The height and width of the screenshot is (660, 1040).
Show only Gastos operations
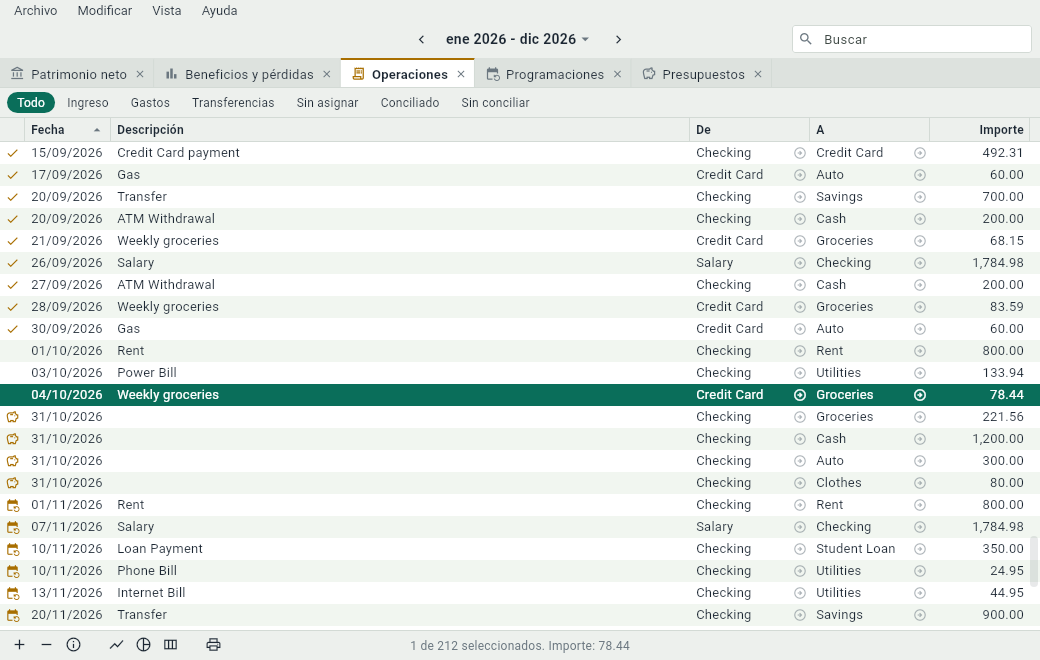150,103
